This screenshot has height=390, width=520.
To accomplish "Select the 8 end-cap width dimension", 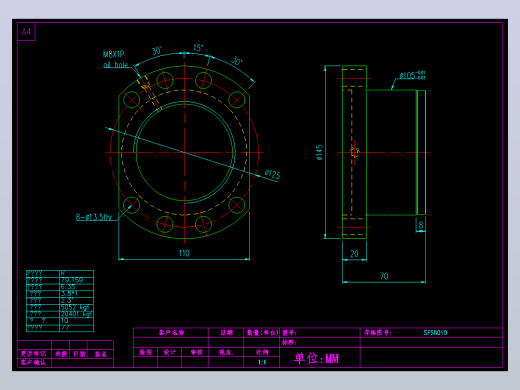I will pyautogui.click(x=421, y=225).
